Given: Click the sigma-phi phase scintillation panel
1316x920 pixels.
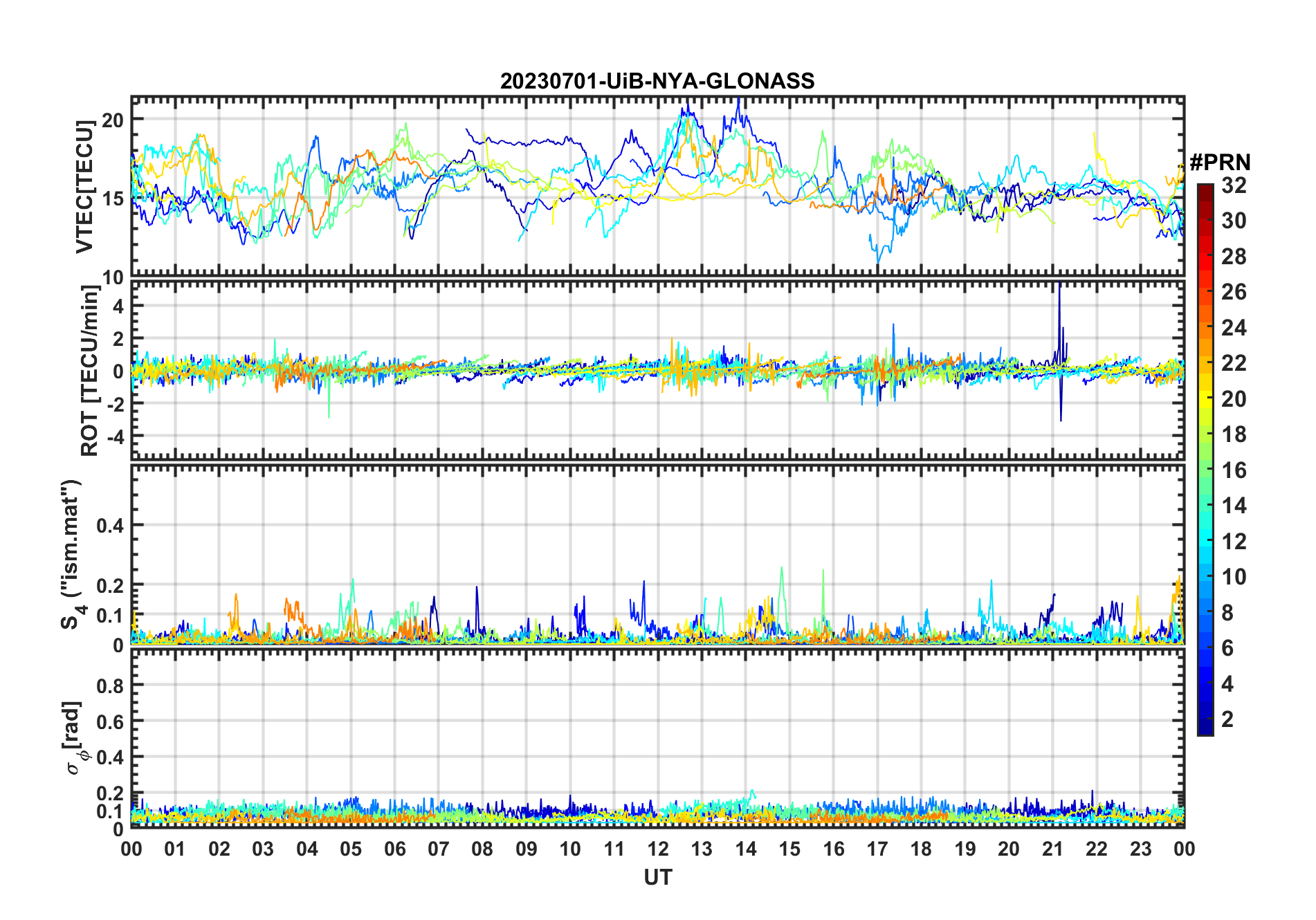Looking at the screenshot, I should click(658, 738).
